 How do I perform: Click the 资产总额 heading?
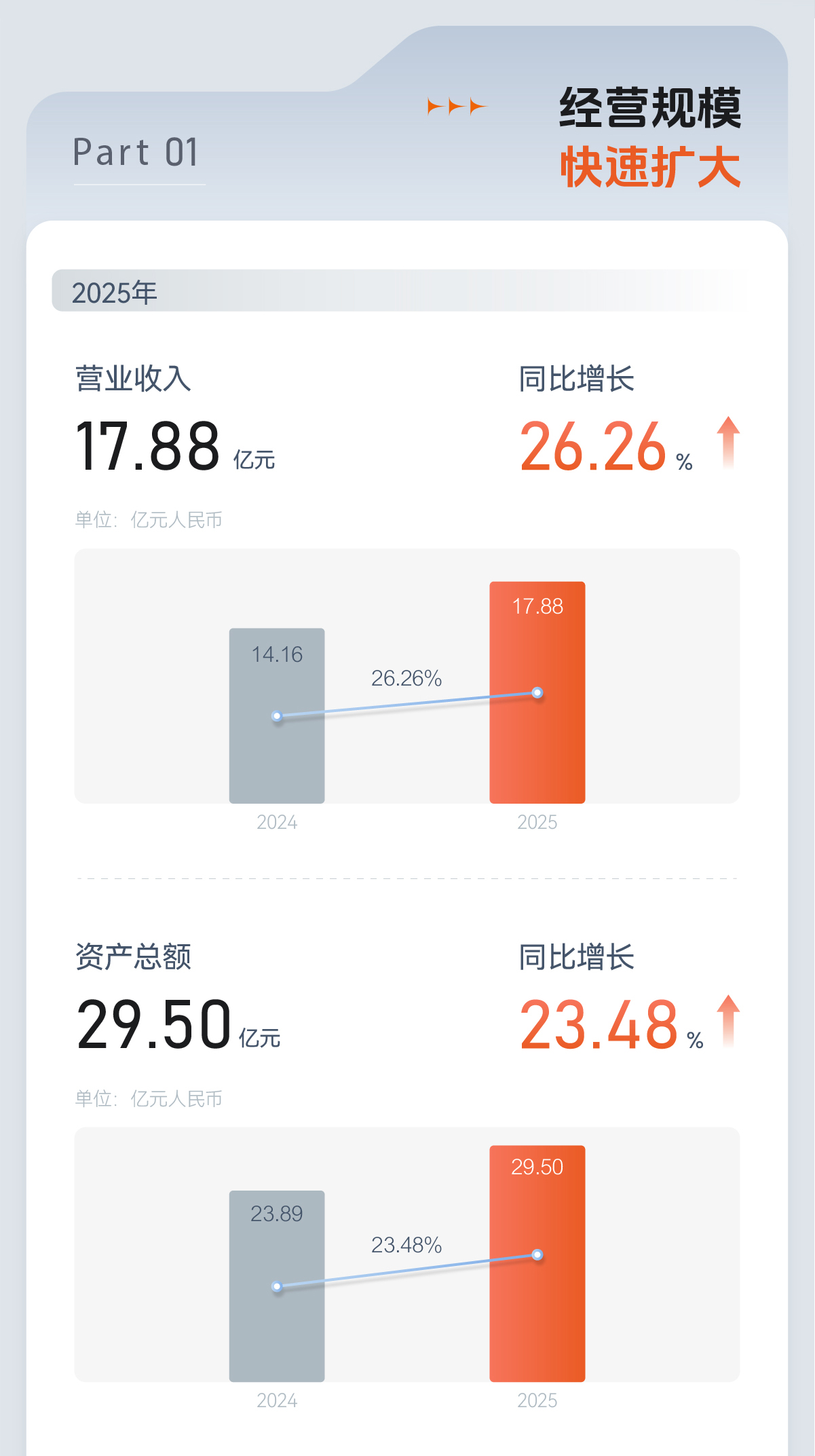coord(133,957)
